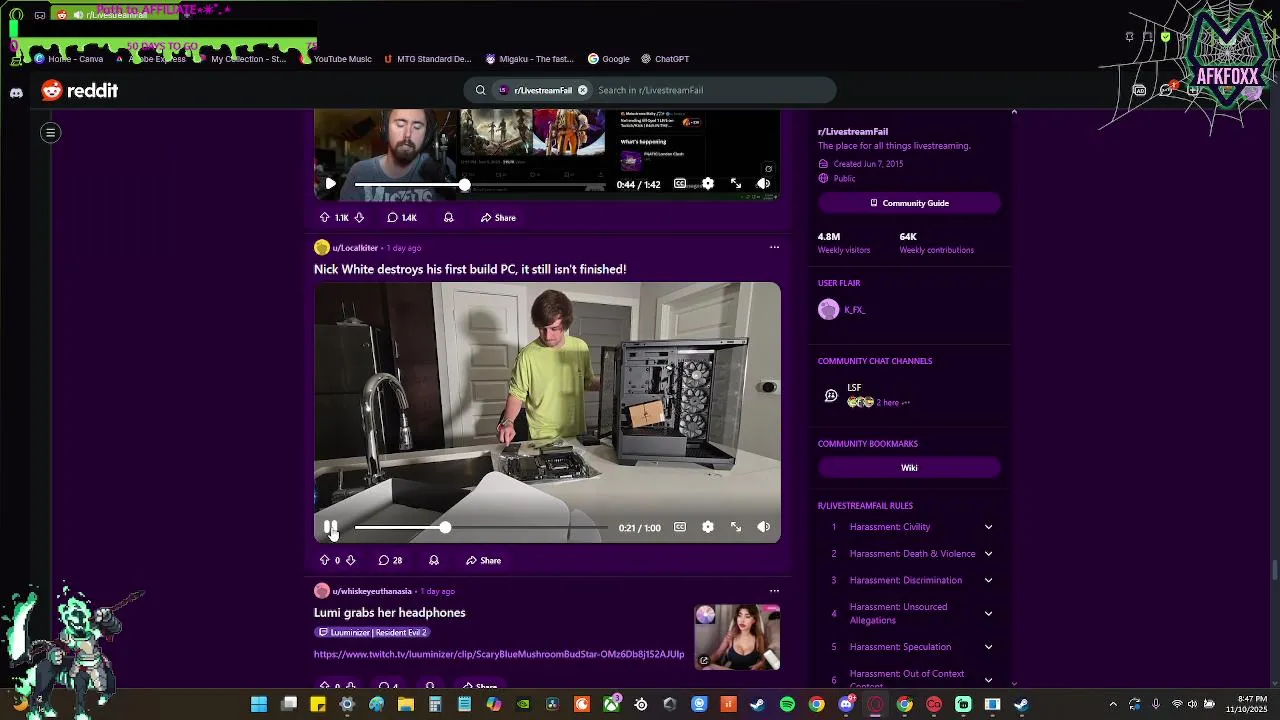Viewport: 1280px width, 720px height.
Task: Upvote the post with 1.1K votes
Action: (x=324, y=217)
